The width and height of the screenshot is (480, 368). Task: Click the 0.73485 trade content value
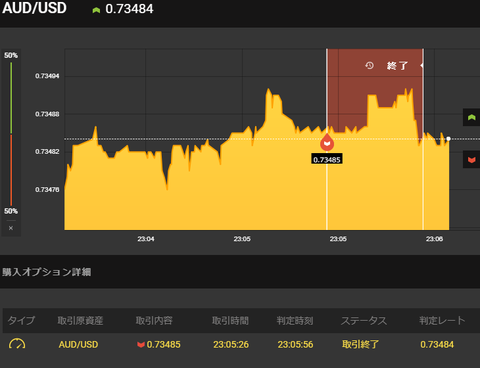[x=164, y=344]
